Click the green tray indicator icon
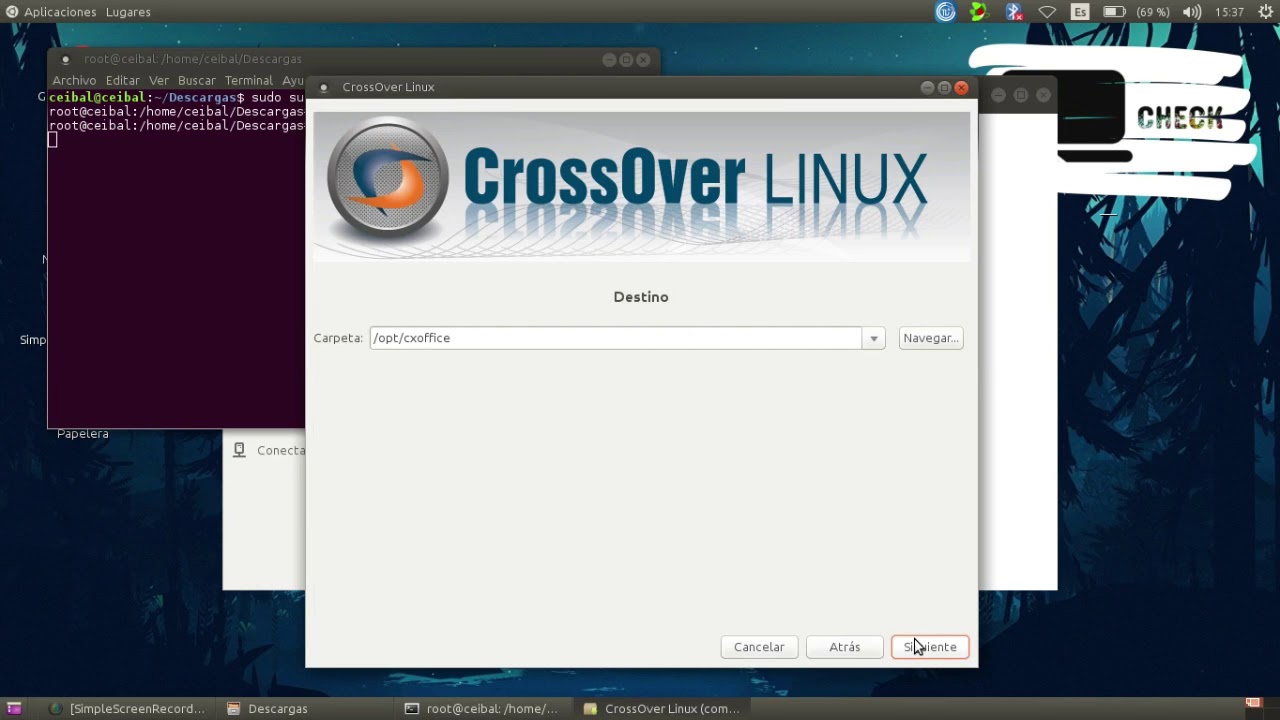 pos(979,12)
